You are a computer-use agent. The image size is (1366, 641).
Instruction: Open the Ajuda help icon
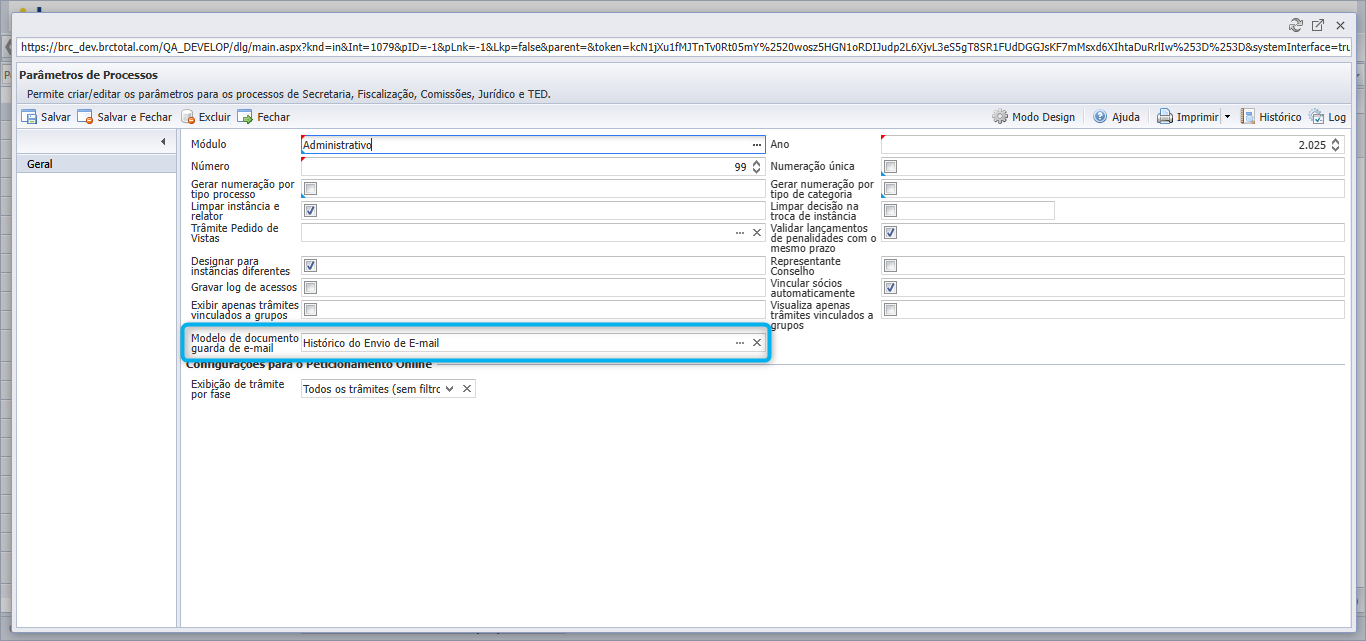tap(1100, 117)
